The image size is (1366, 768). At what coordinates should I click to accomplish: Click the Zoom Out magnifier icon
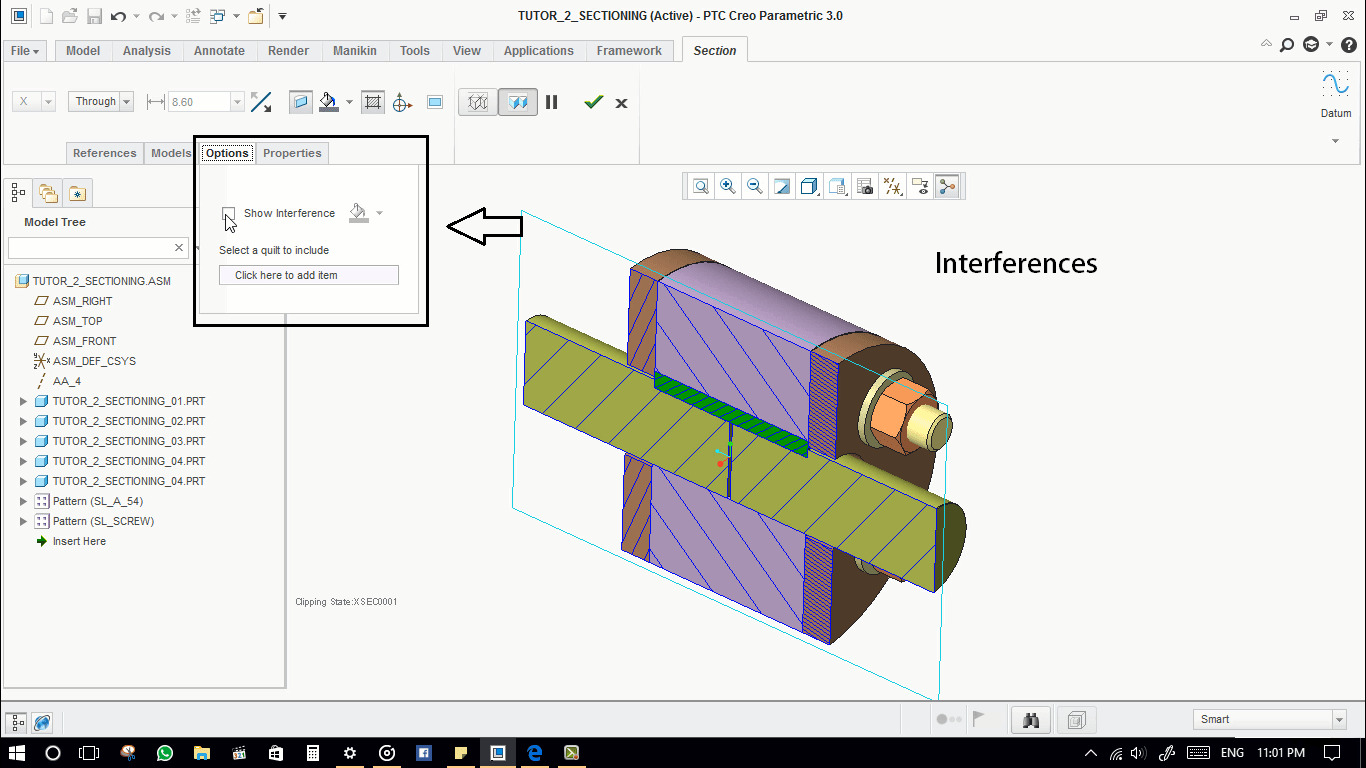tap(755, 186)
